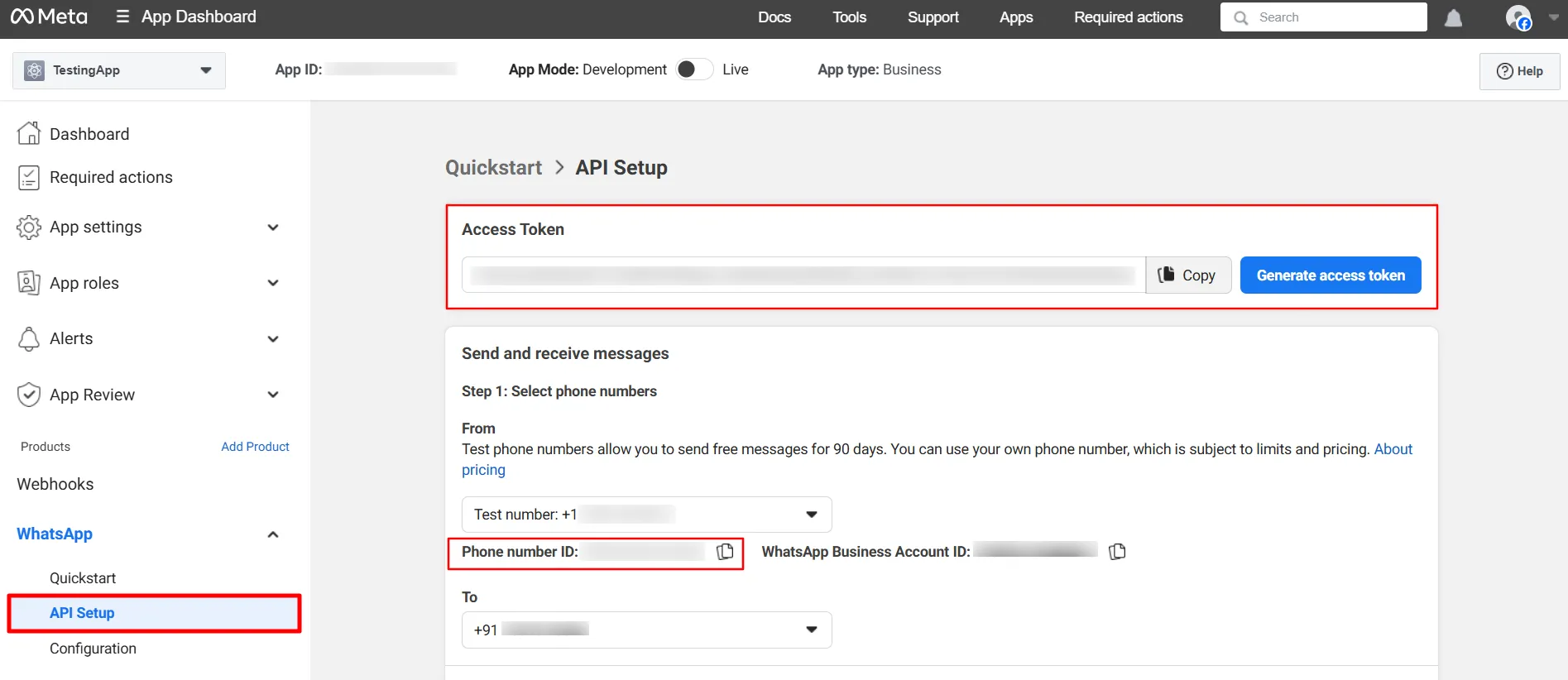The width and height of the screenshot is (1568, 680).
Task: Click the notifications bell icon
Action: [x=1453, y=18]
